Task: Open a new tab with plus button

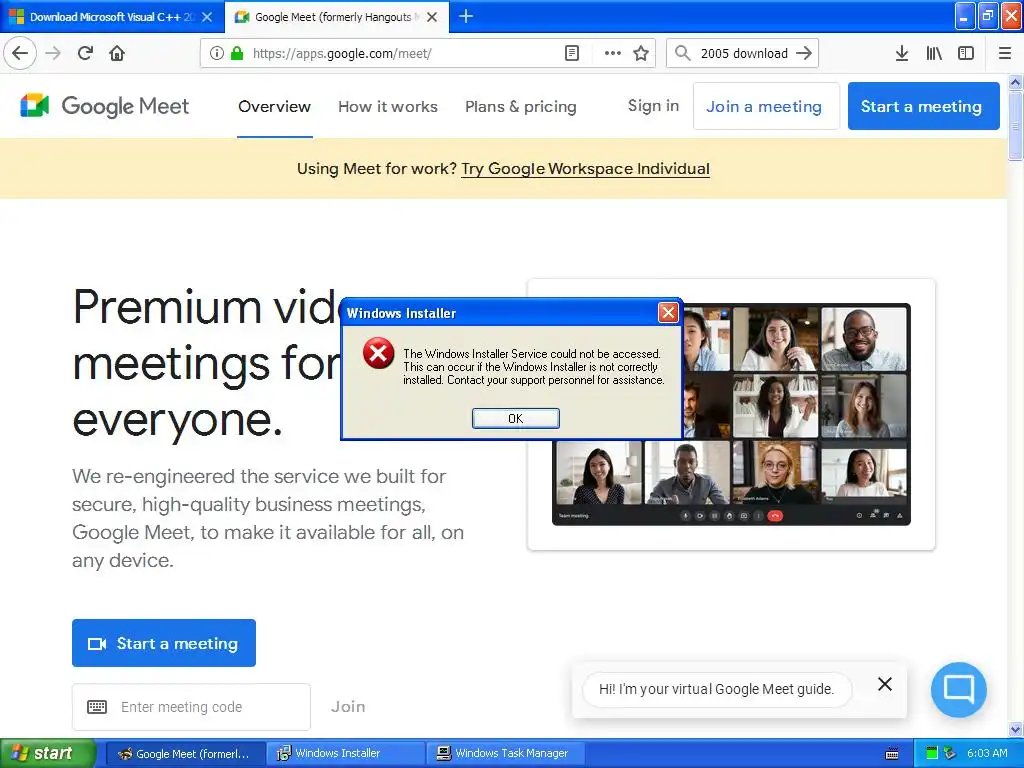Action: [x=466, y=16]
